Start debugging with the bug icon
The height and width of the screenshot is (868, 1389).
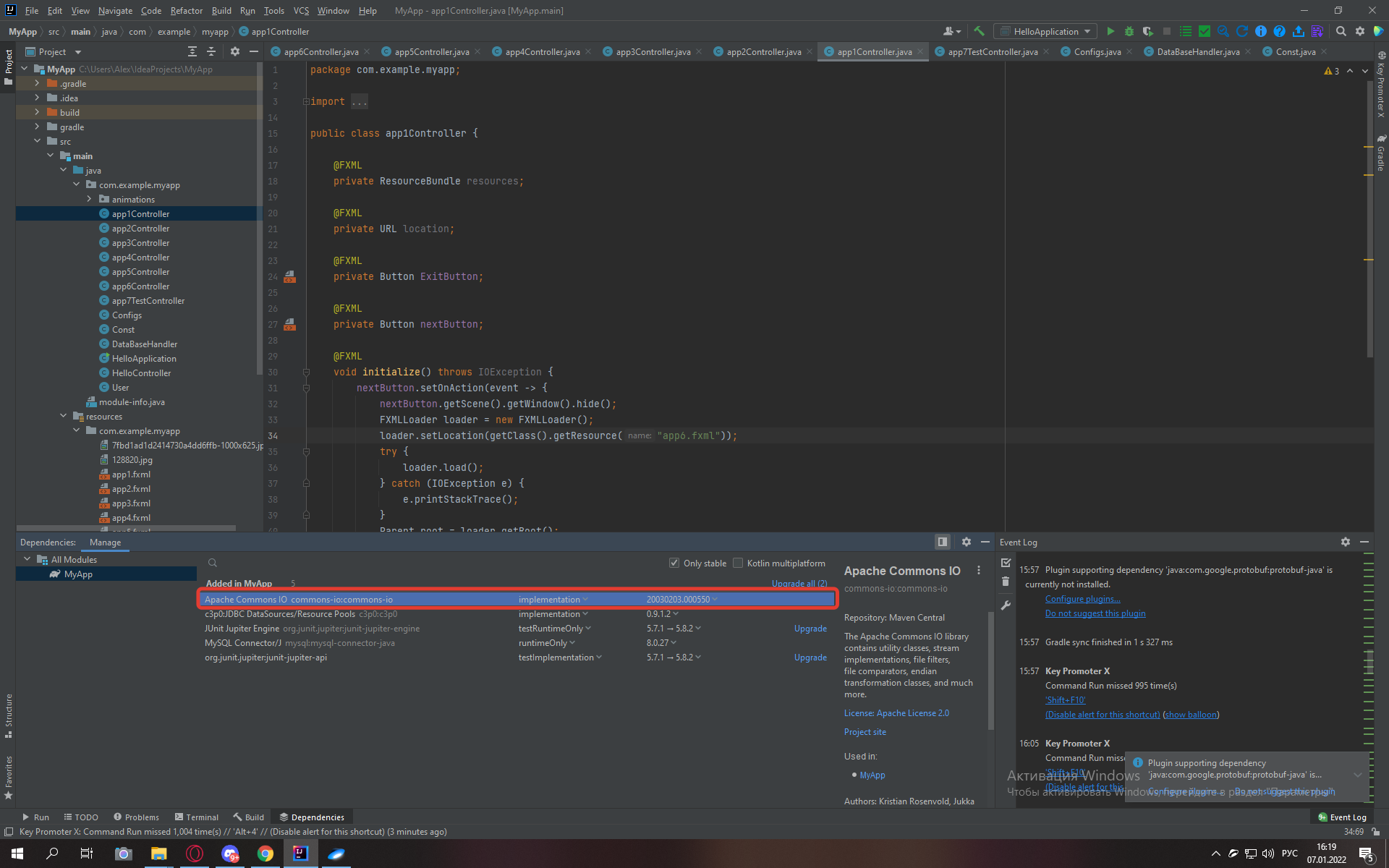1129,31
